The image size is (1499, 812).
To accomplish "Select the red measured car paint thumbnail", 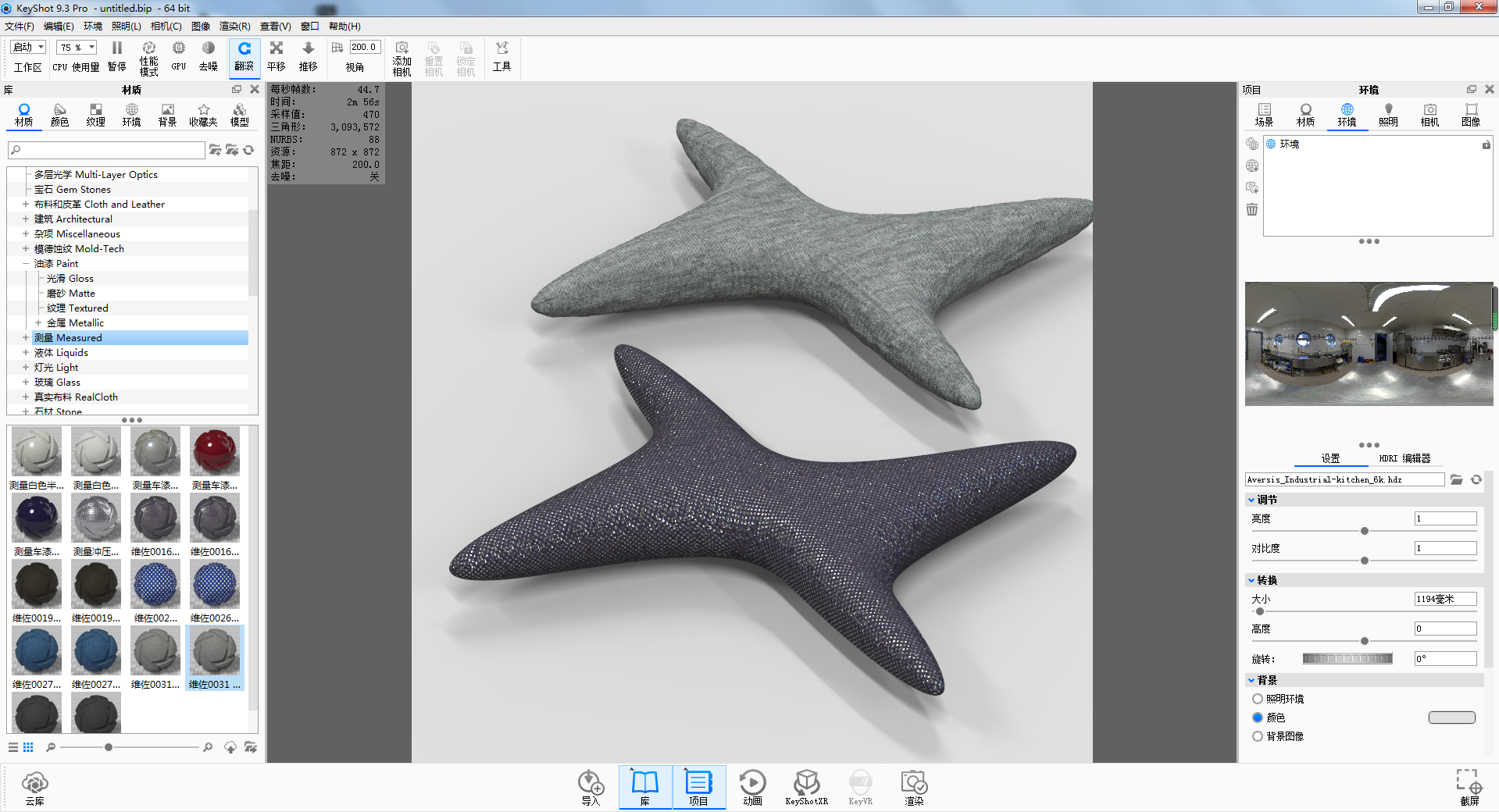I will tap(215, 451).
